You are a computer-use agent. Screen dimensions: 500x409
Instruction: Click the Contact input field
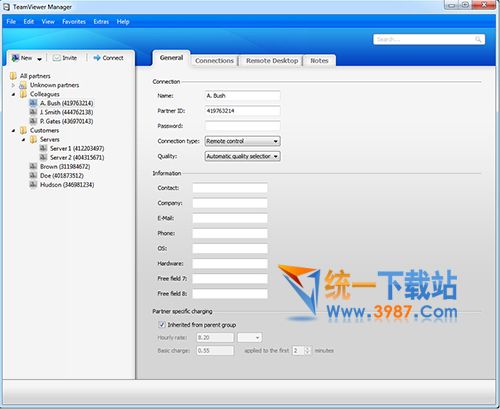click(x=230, y=188)
